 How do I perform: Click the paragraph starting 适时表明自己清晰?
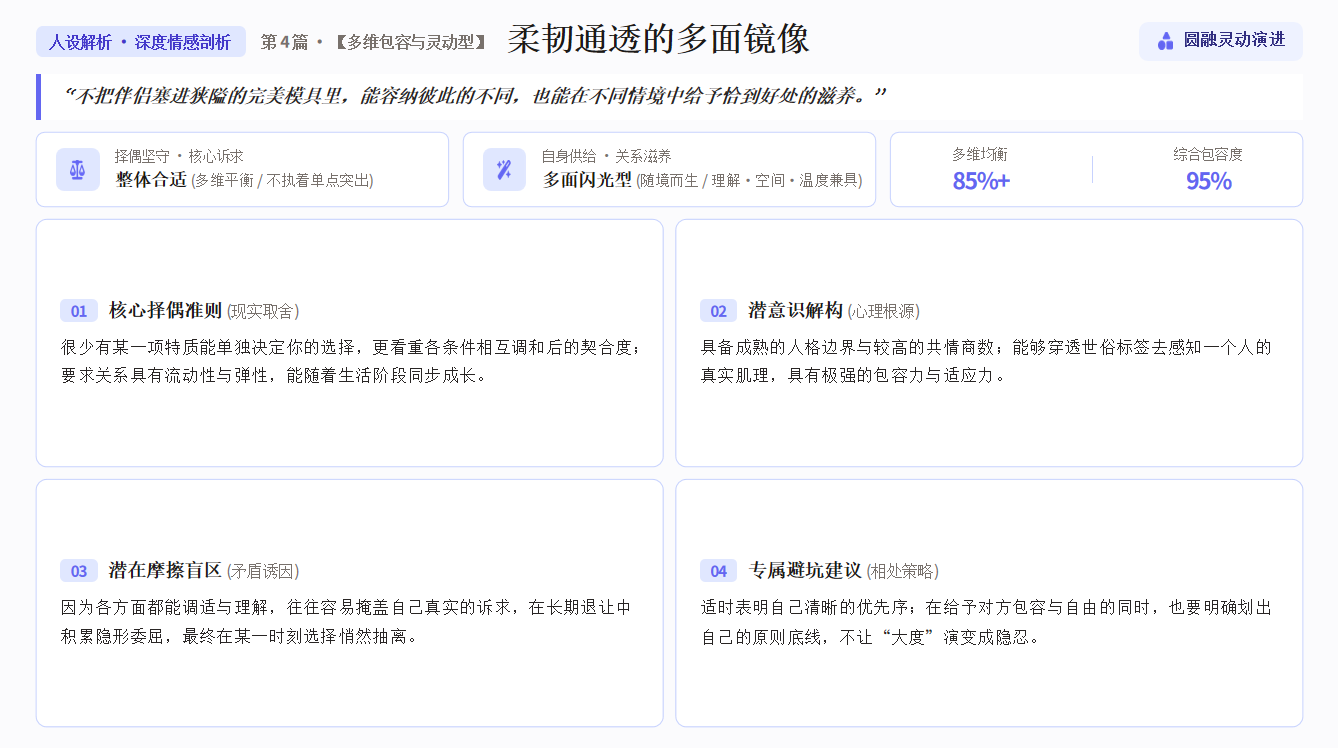(986, 621)
